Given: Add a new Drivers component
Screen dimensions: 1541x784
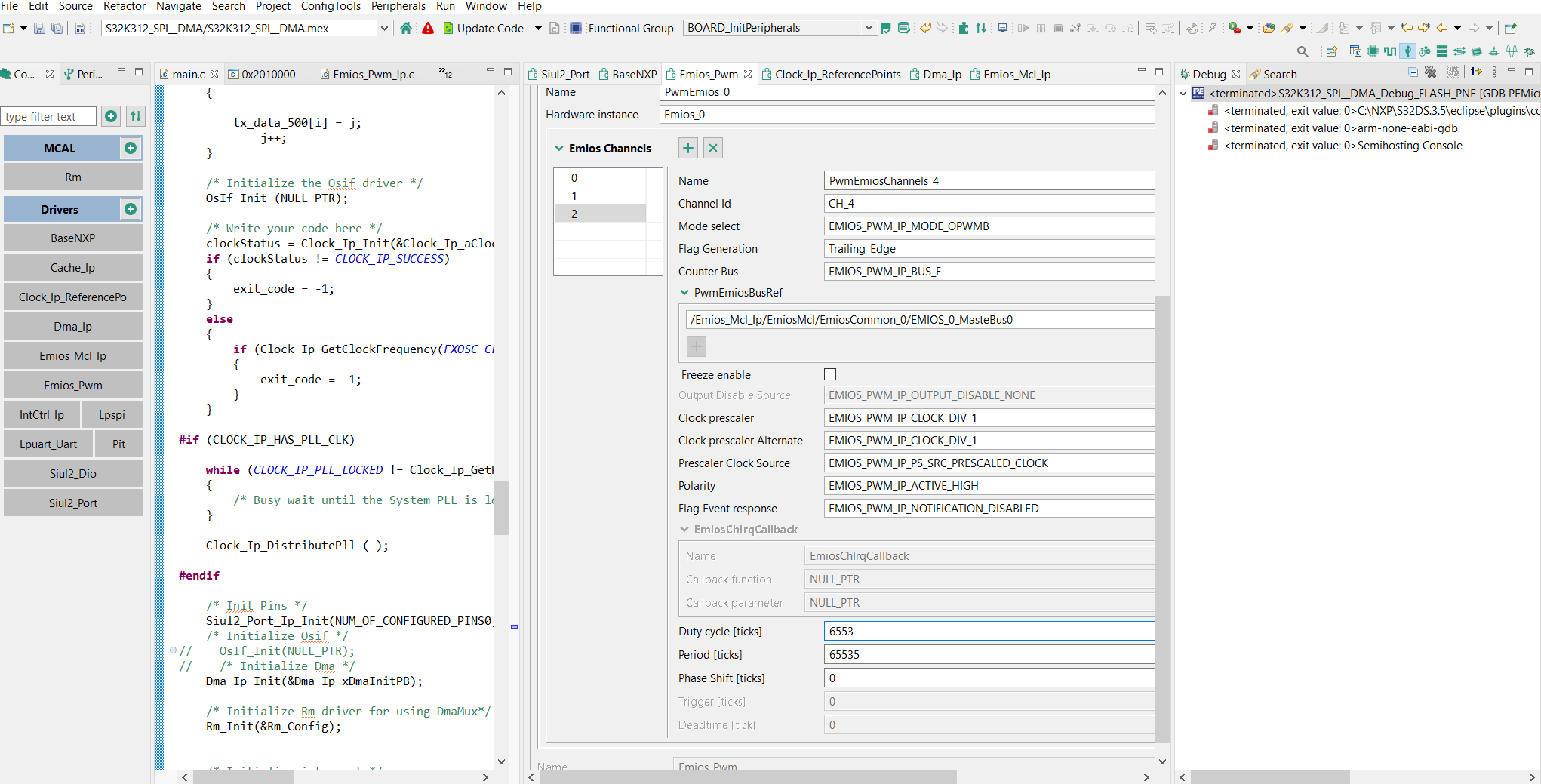Looking at the screenshot, I should pos(131,209).
